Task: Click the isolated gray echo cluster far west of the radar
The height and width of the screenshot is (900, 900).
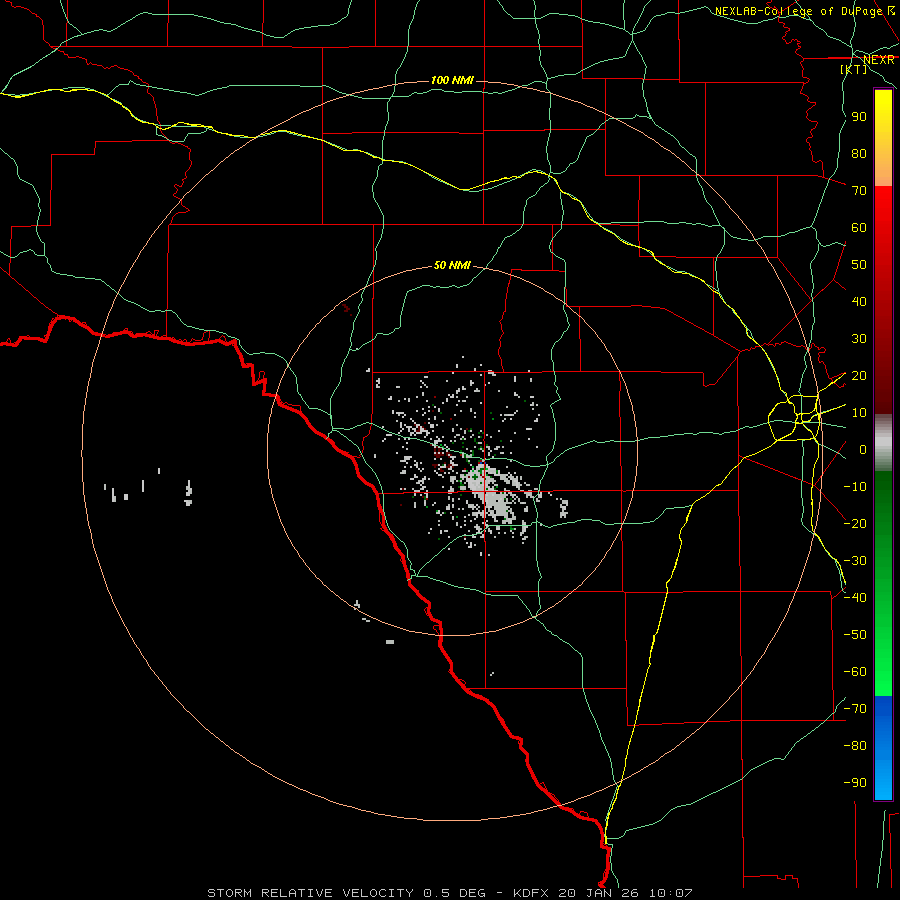Action: [148, 487]
